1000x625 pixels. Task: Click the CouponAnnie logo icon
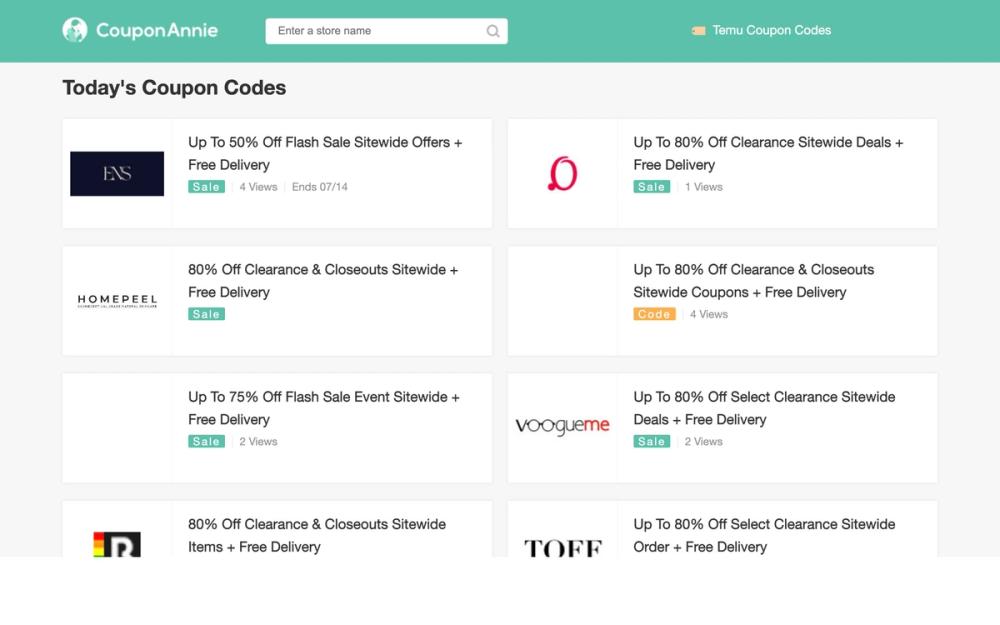[x=75, y=30]
